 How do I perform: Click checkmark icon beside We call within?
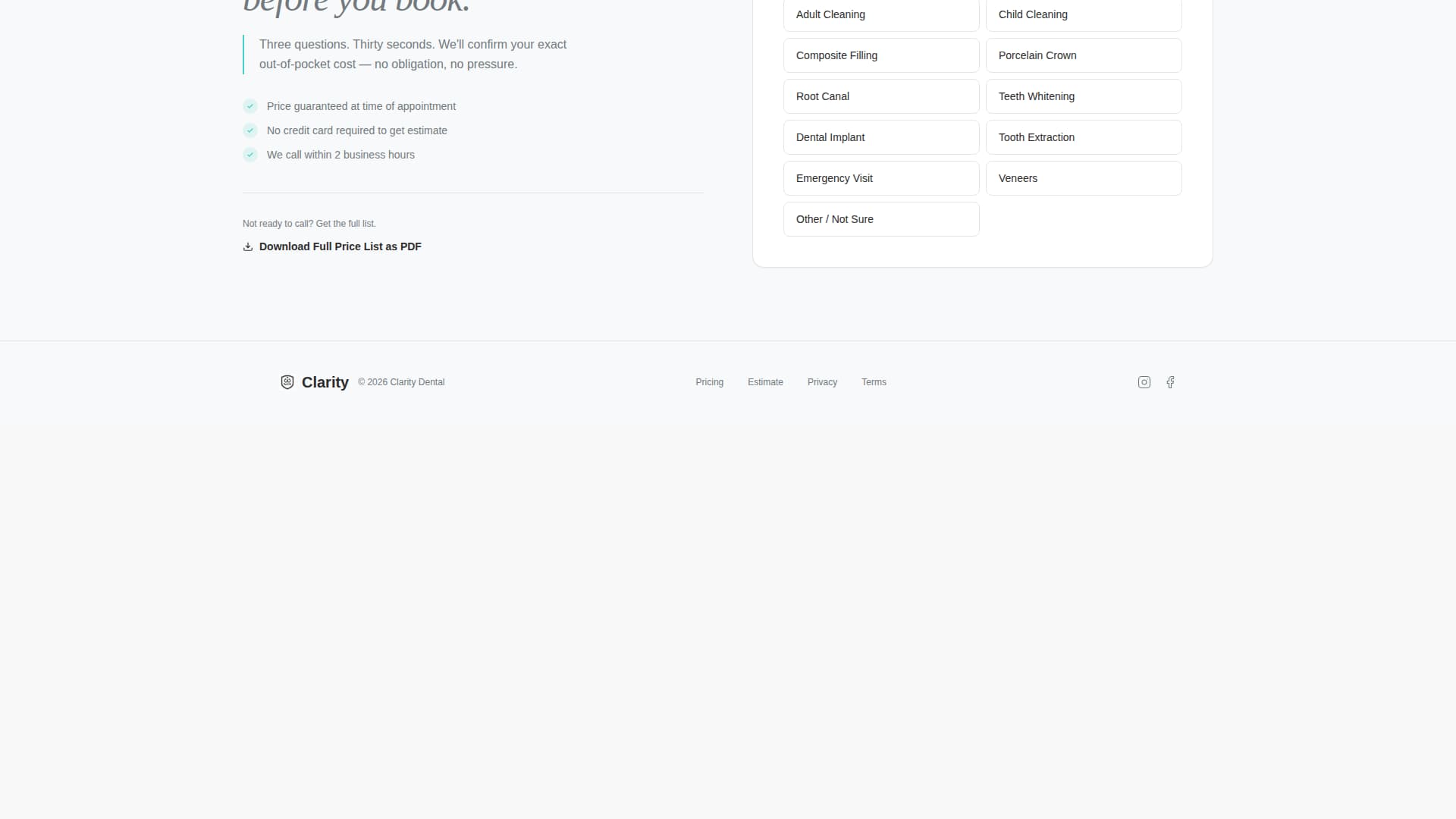click(x=250, y=155)
